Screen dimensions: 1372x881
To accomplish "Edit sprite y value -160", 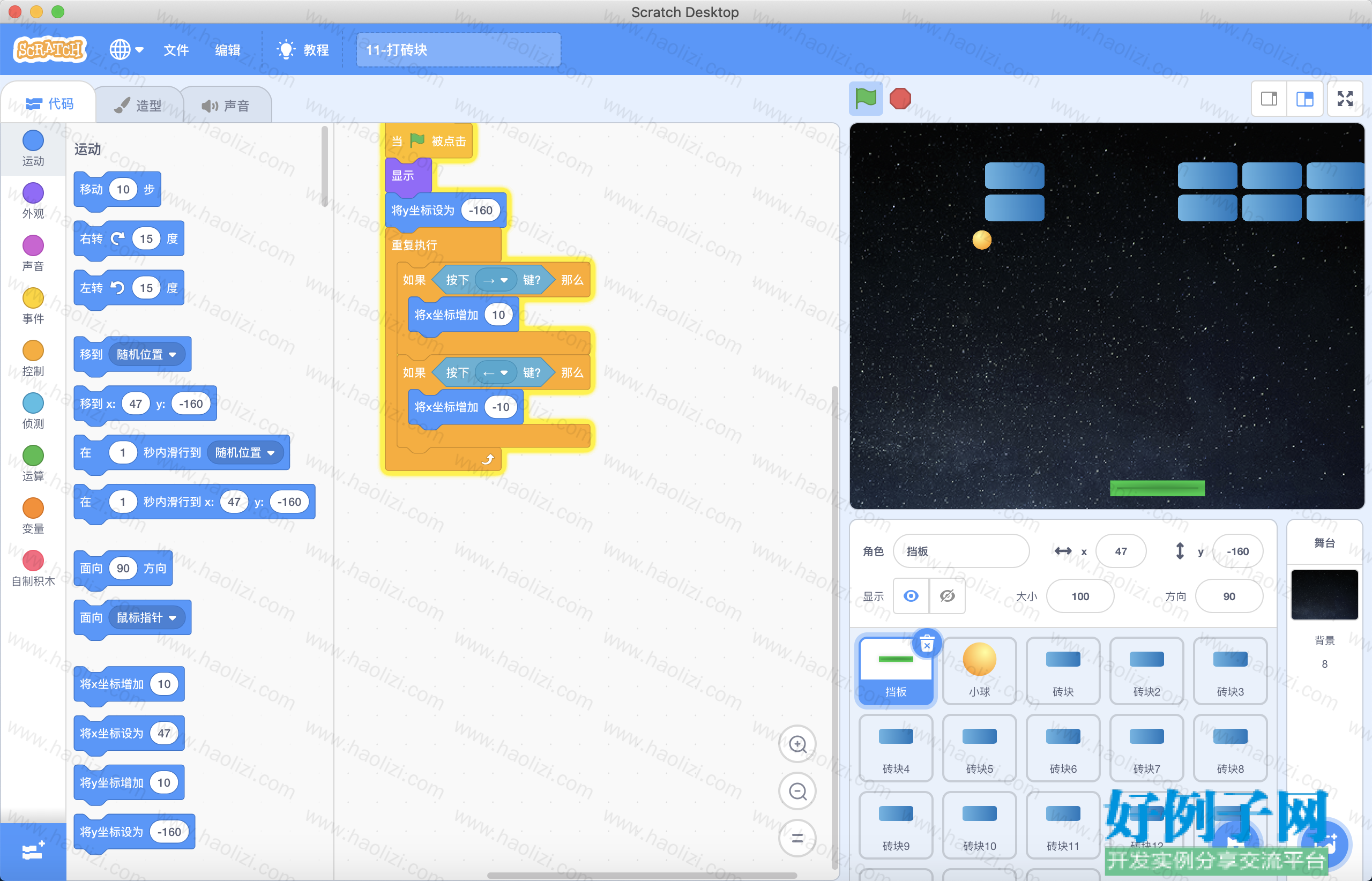I will 1237,551.
